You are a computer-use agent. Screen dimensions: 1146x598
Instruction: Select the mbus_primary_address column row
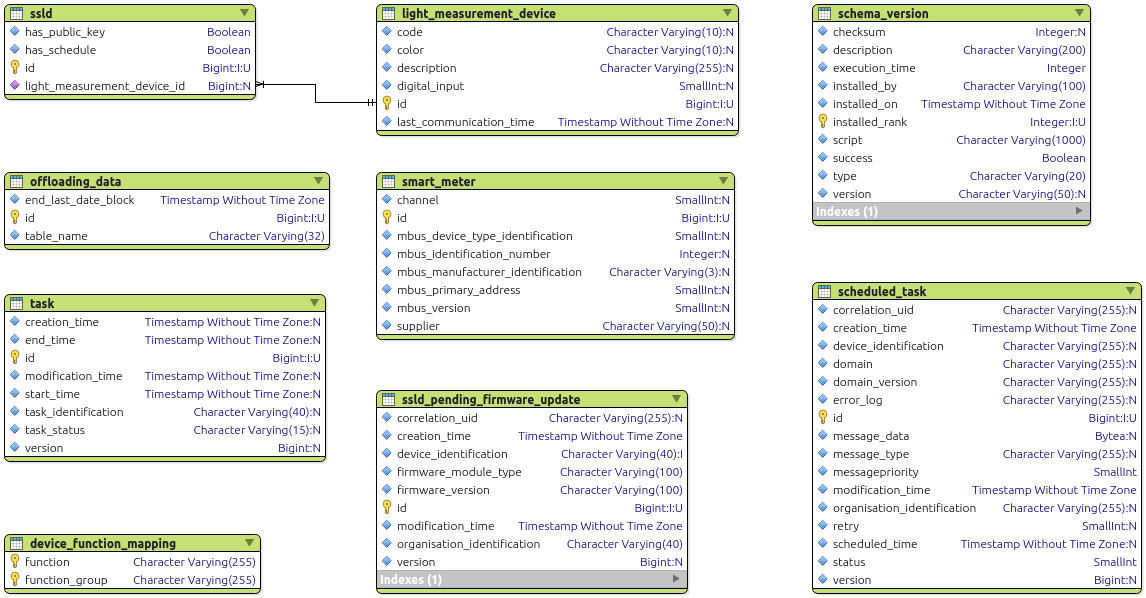458,290
